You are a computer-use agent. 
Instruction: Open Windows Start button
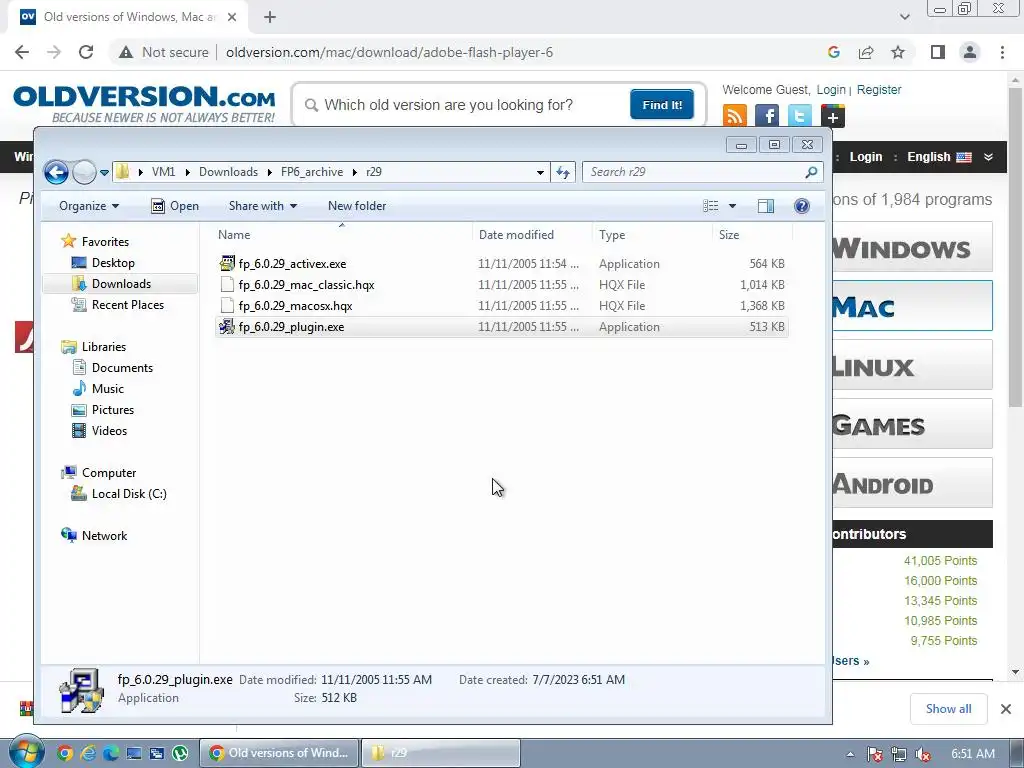[27, 752]
